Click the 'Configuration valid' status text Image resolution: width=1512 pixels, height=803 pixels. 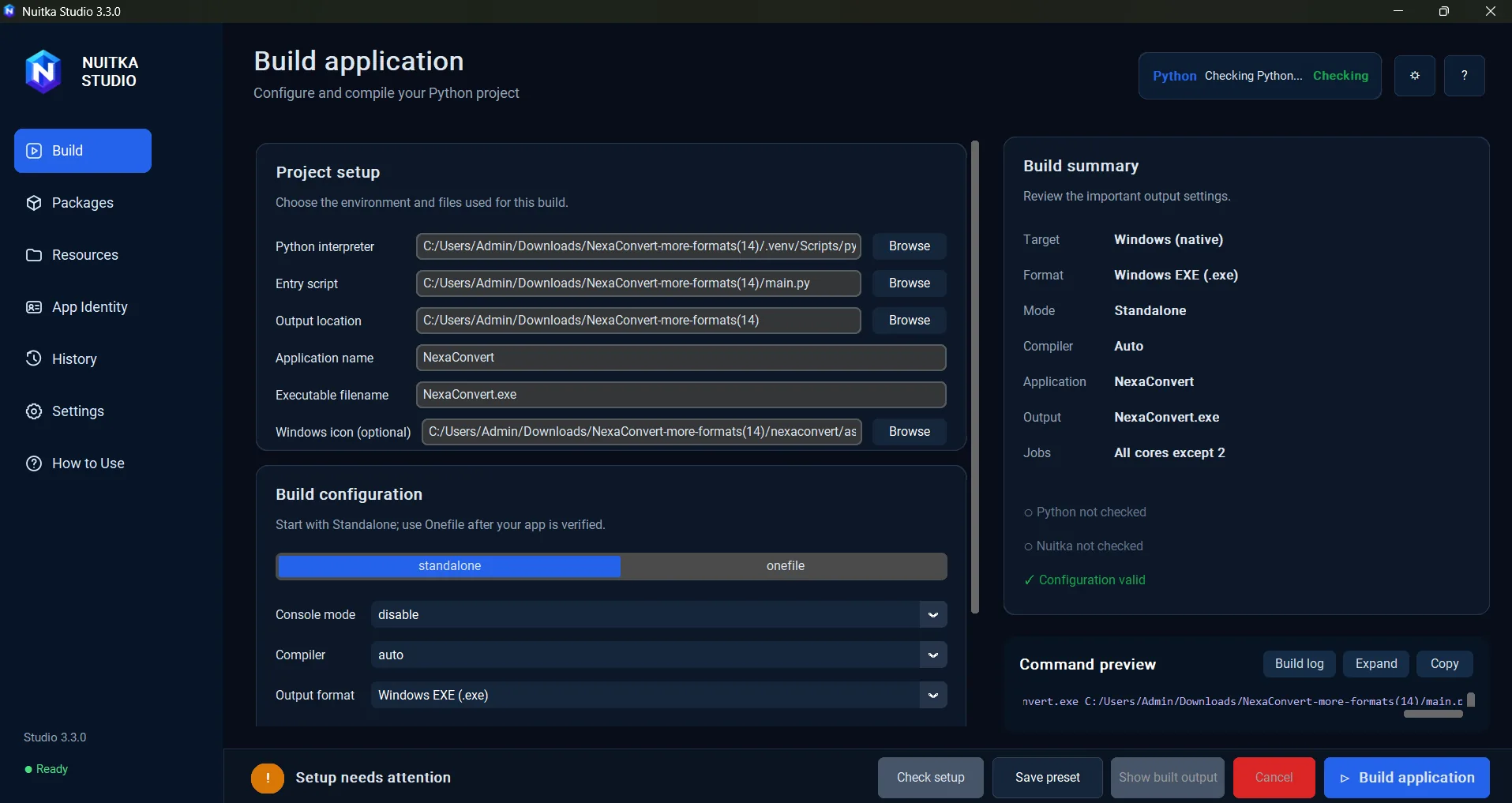(1092, 580)
